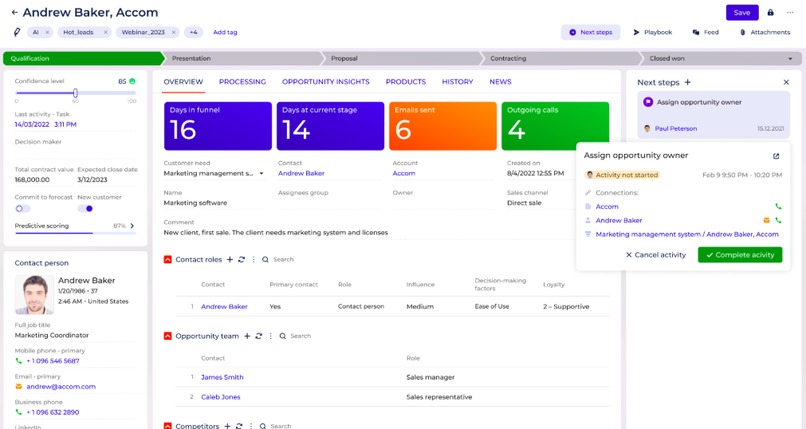Refresh the Contact roles list

[242, 259]
